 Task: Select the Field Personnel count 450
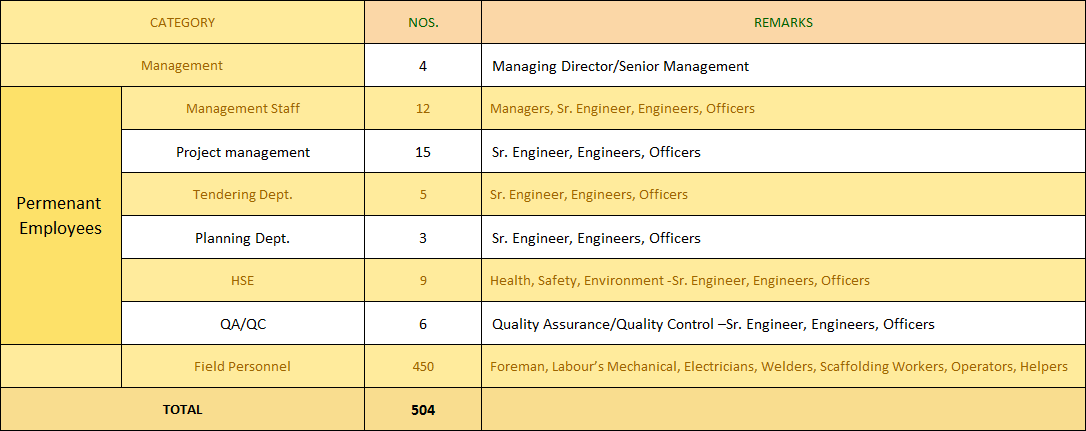click(x=423, y=367)
